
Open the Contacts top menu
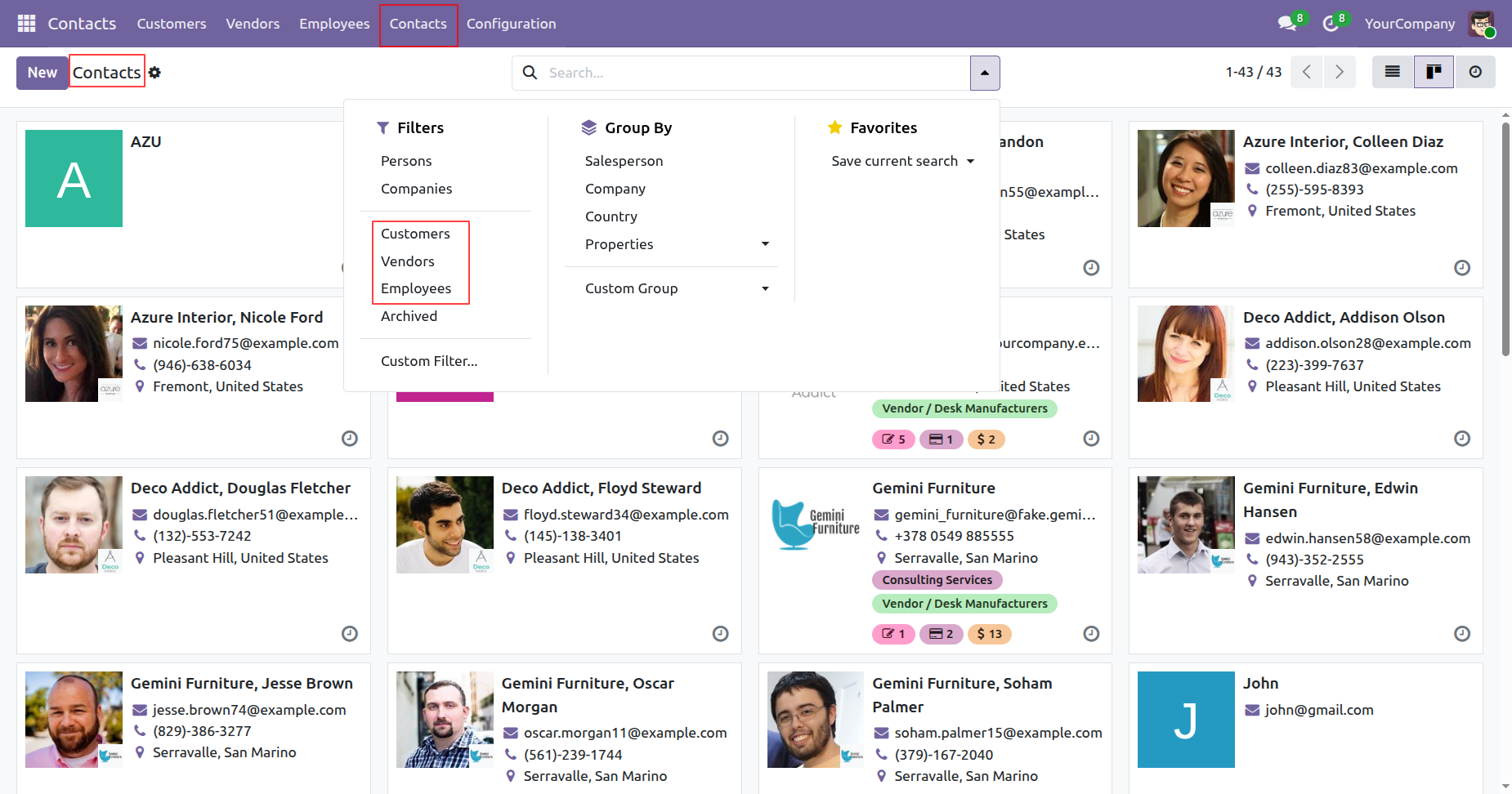418,24
